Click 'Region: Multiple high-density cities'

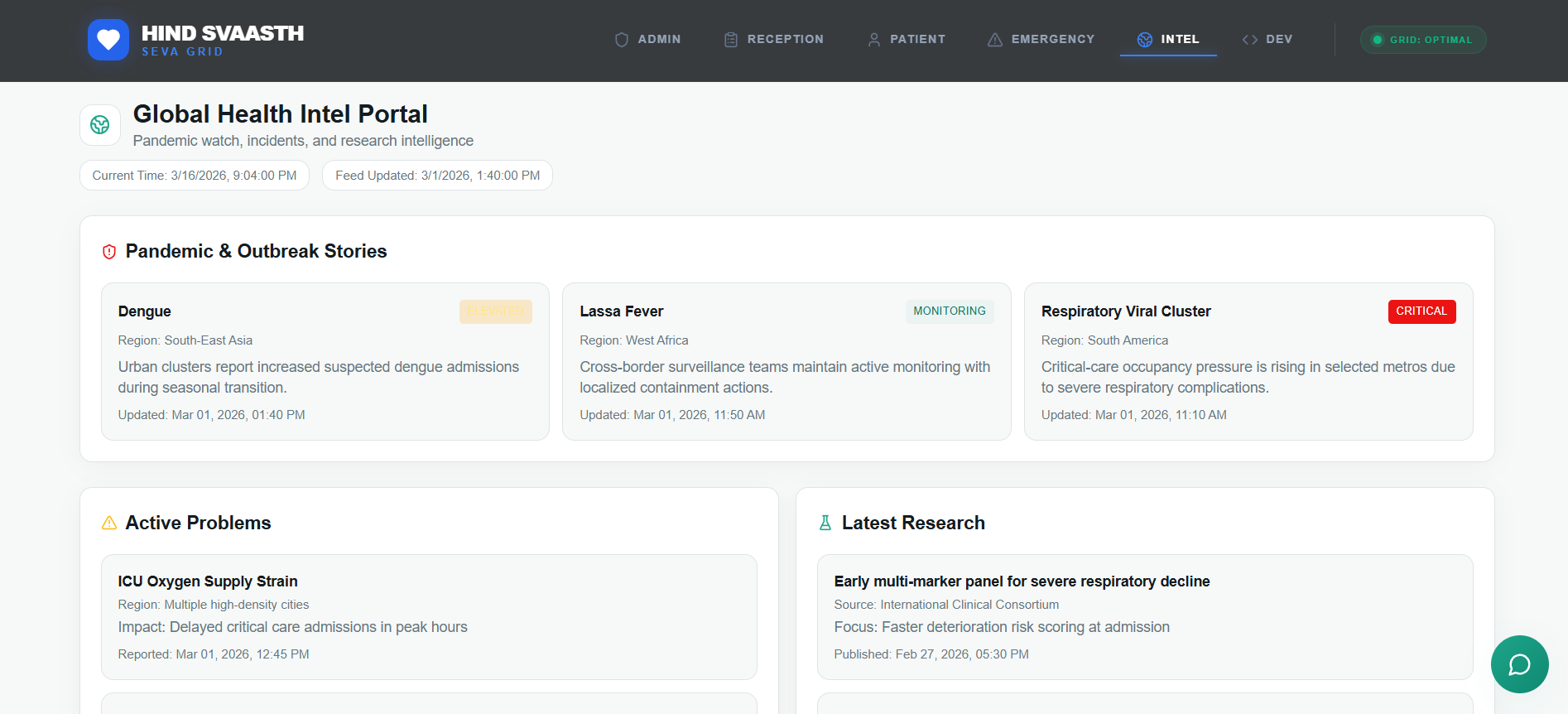tap(214, 605)
